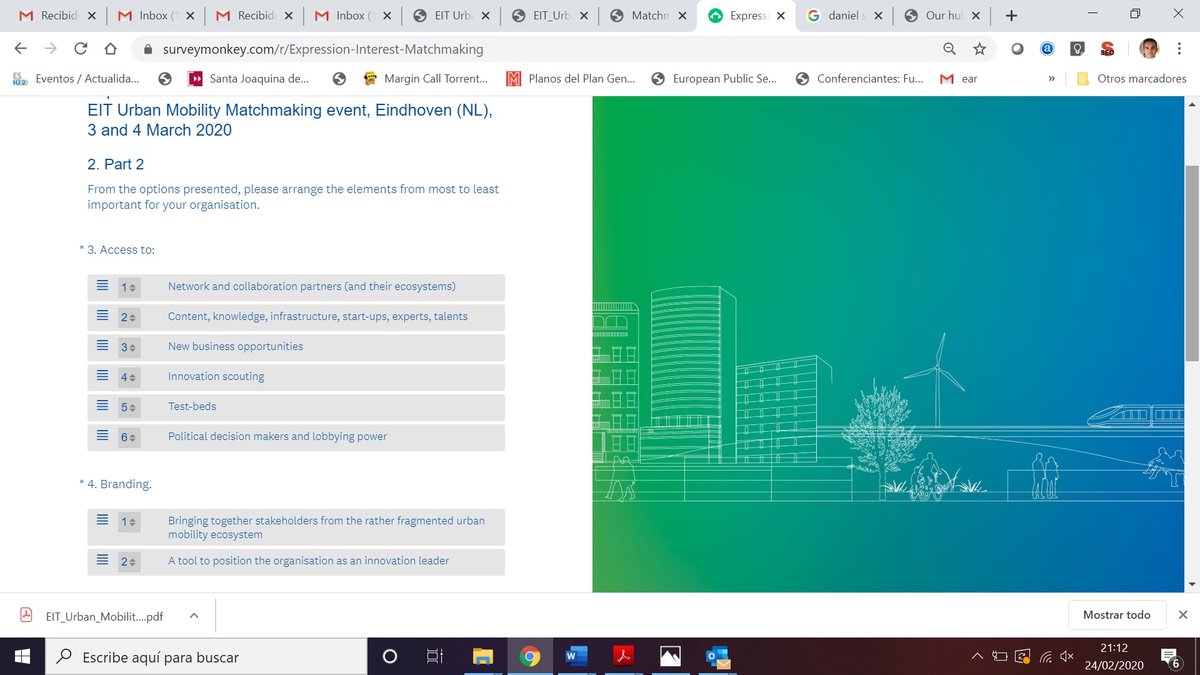Open Adobe Acrobat from the taskbar

tap(624, 657)
